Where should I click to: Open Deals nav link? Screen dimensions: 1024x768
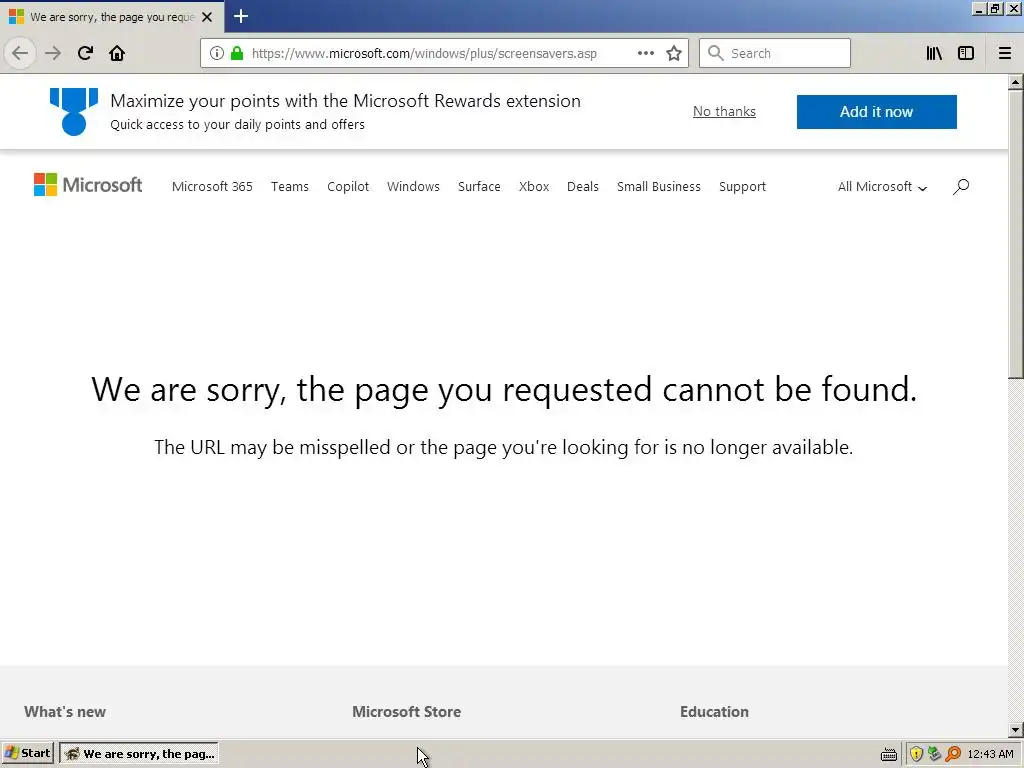coord(583,187)
